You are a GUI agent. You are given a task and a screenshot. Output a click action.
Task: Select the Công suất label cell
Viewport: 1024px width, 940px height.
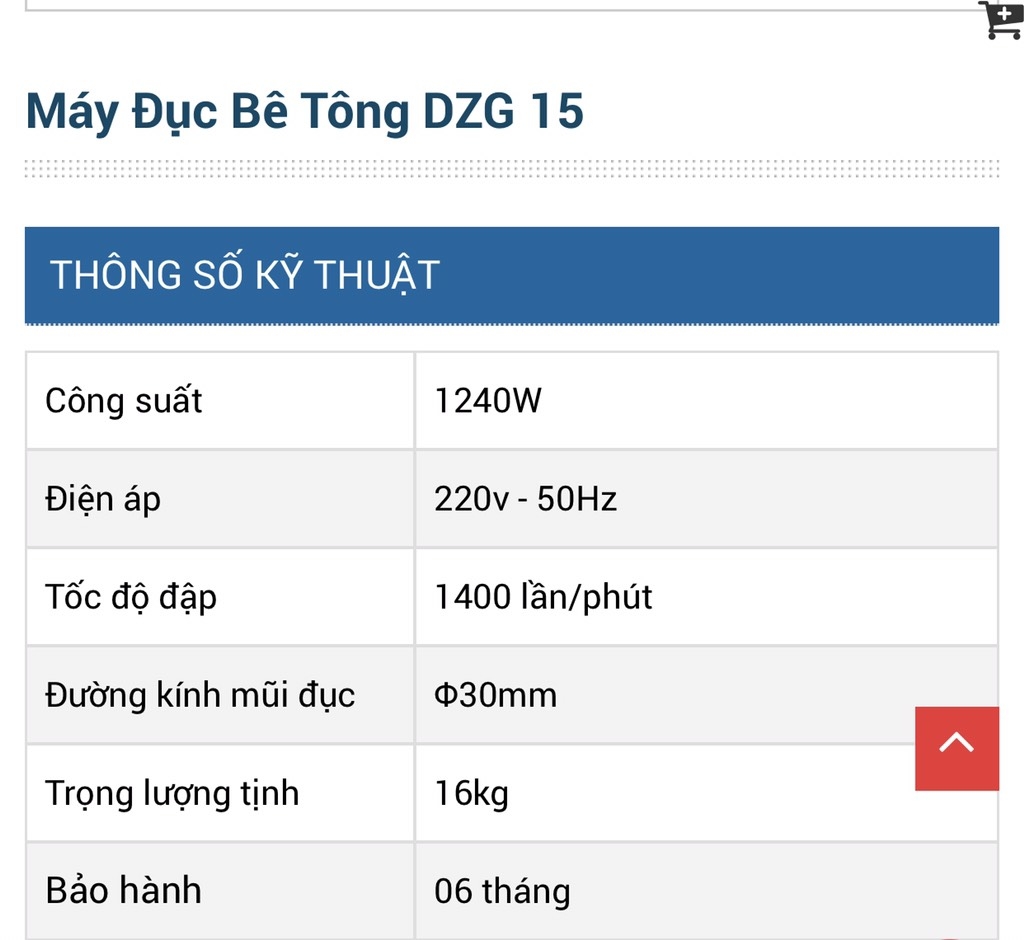[x=220, y=400]
